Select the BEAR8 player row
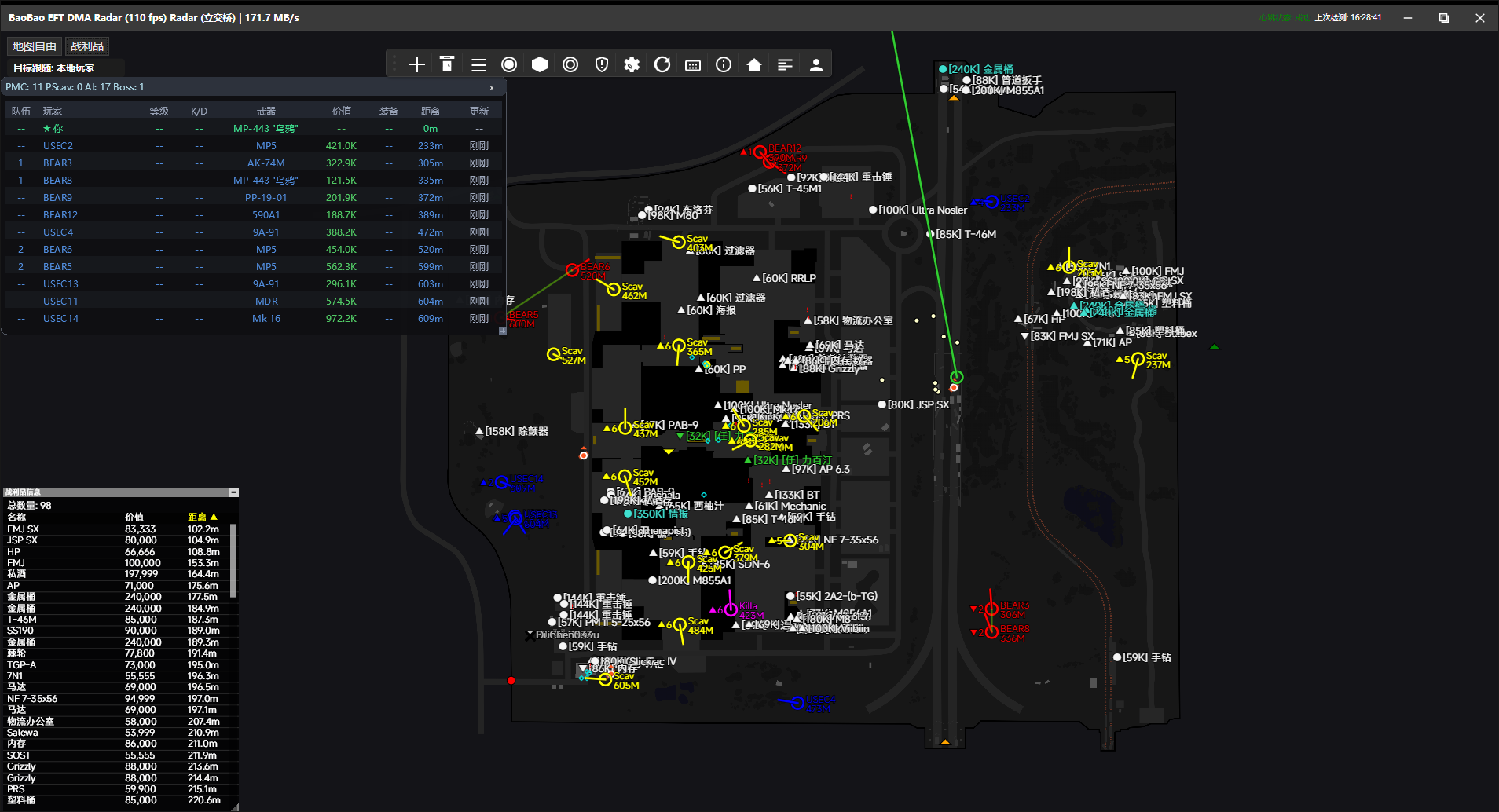Screen dimensions: 1499x812 [253, 181]
